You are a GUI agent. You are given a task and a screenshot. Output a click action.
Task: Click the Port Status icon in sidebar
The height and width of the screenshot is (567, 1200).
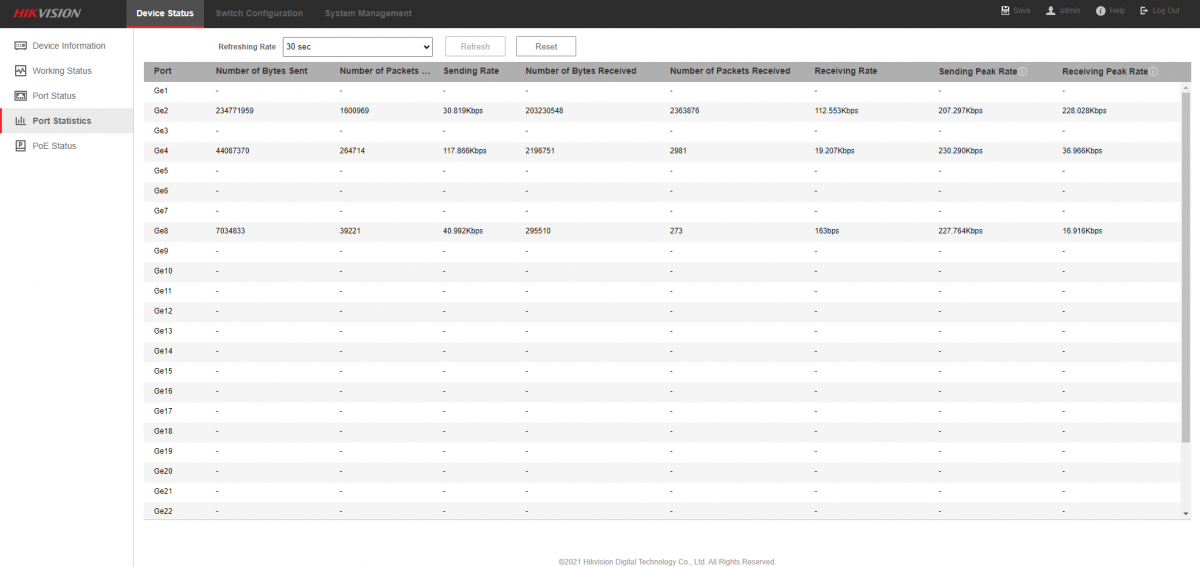[21, 96]
